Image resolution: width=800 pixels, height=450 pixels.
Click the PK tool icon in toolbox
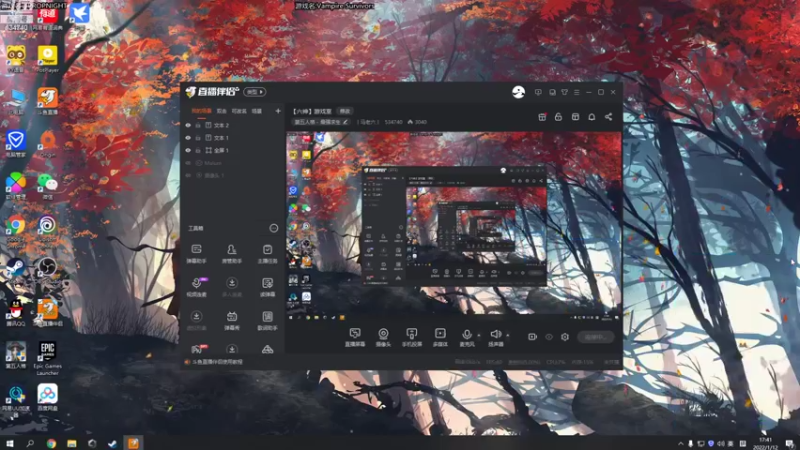pyautogui.click(x=197, y=349)
